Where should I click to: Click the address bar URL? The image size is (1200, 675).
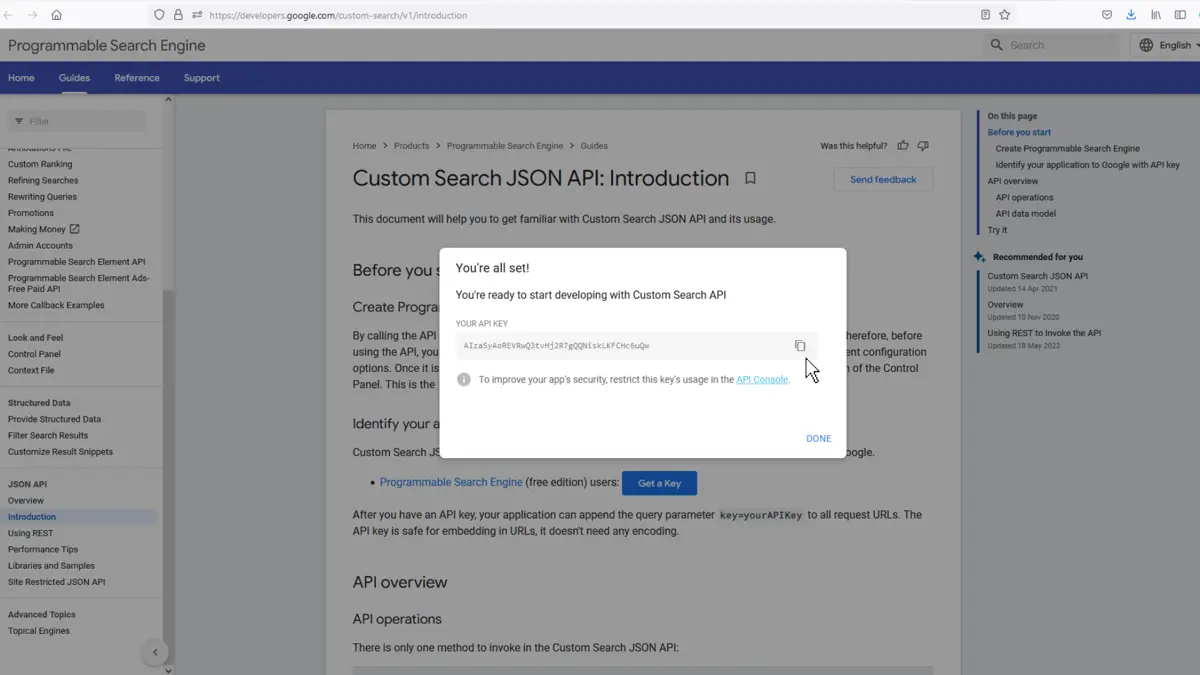point(338,15)
